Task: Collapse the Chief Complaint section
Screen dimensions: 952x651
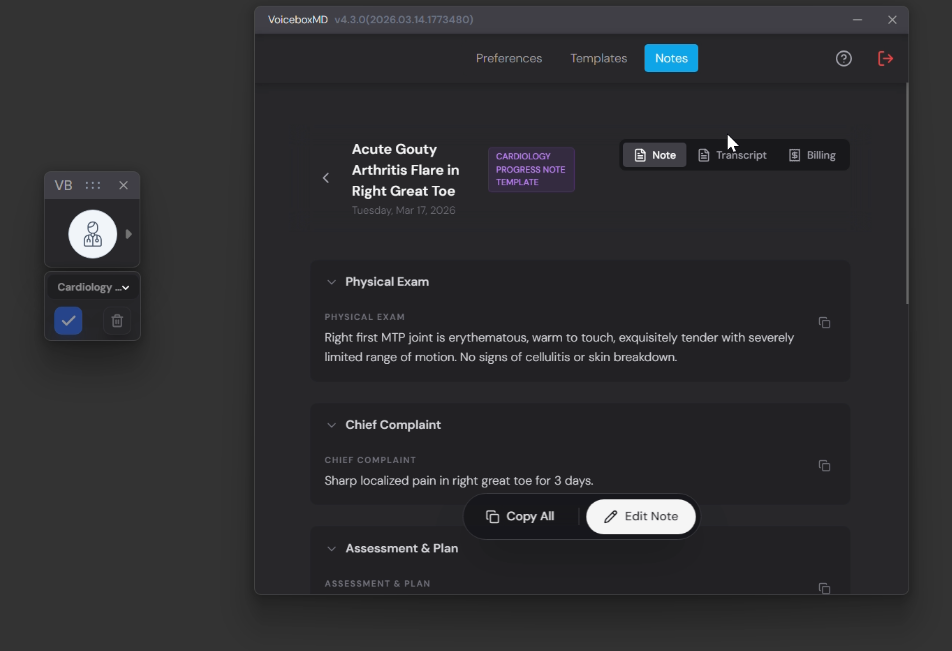Action: pos(332,425)
